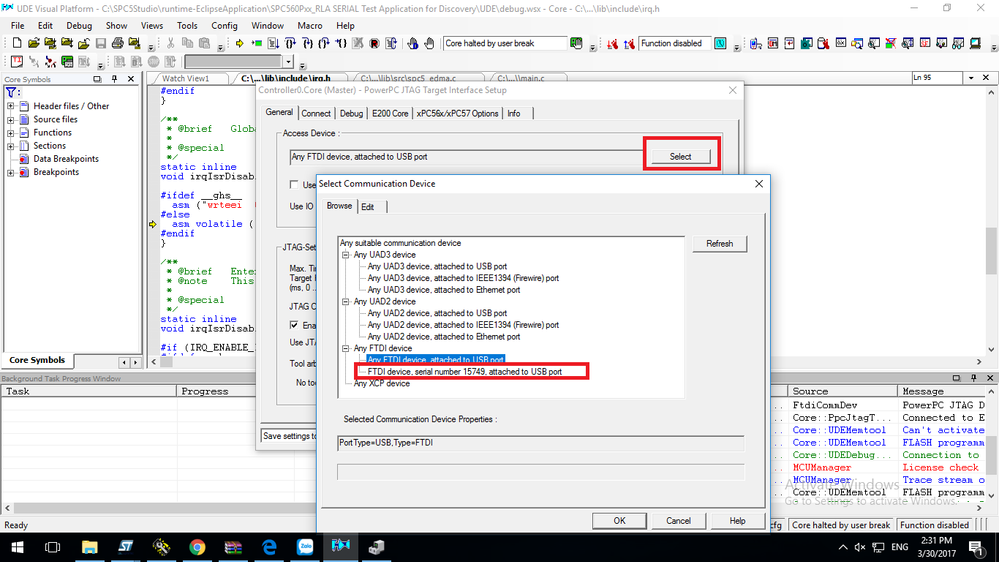The height and width of the screenshot is (562, 999).
Task: Open the Windows Start menu
Action: coord(17,547)
